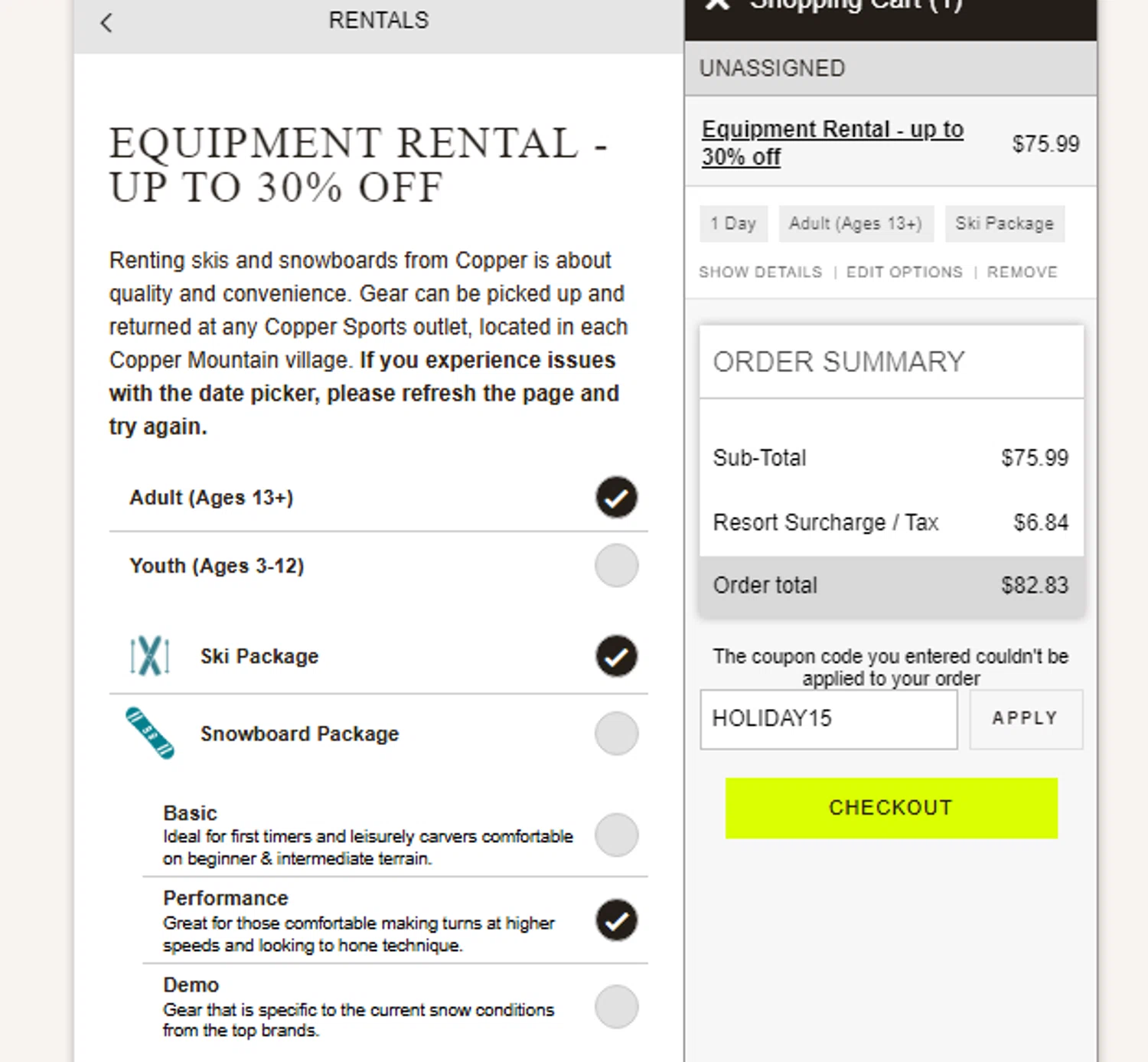The height and width of the screenshot is (1062, 1148).
Task: Click the ski package icon
Action: [x=149, y=656]
